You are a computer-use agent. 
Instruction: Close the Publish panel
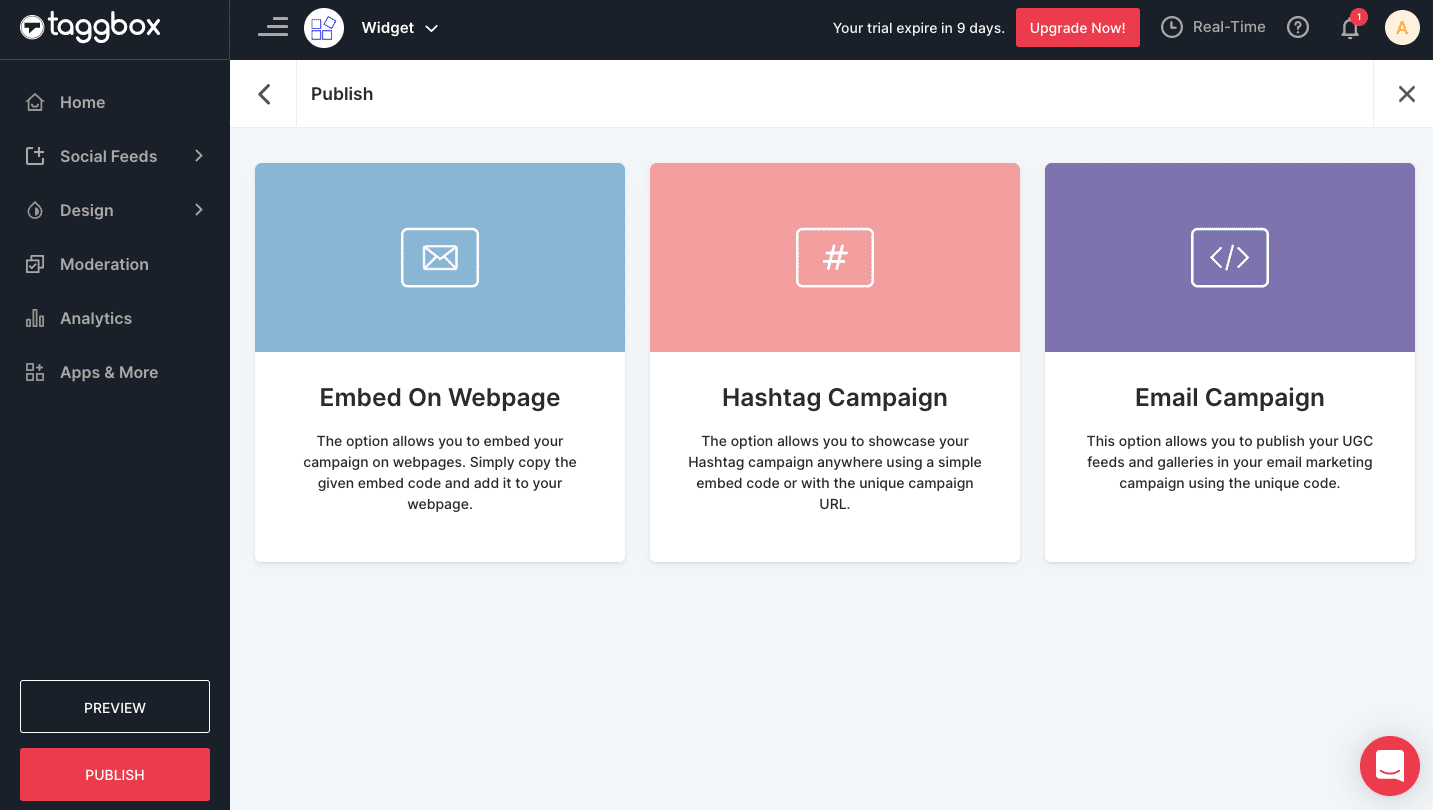(1406, 94)
